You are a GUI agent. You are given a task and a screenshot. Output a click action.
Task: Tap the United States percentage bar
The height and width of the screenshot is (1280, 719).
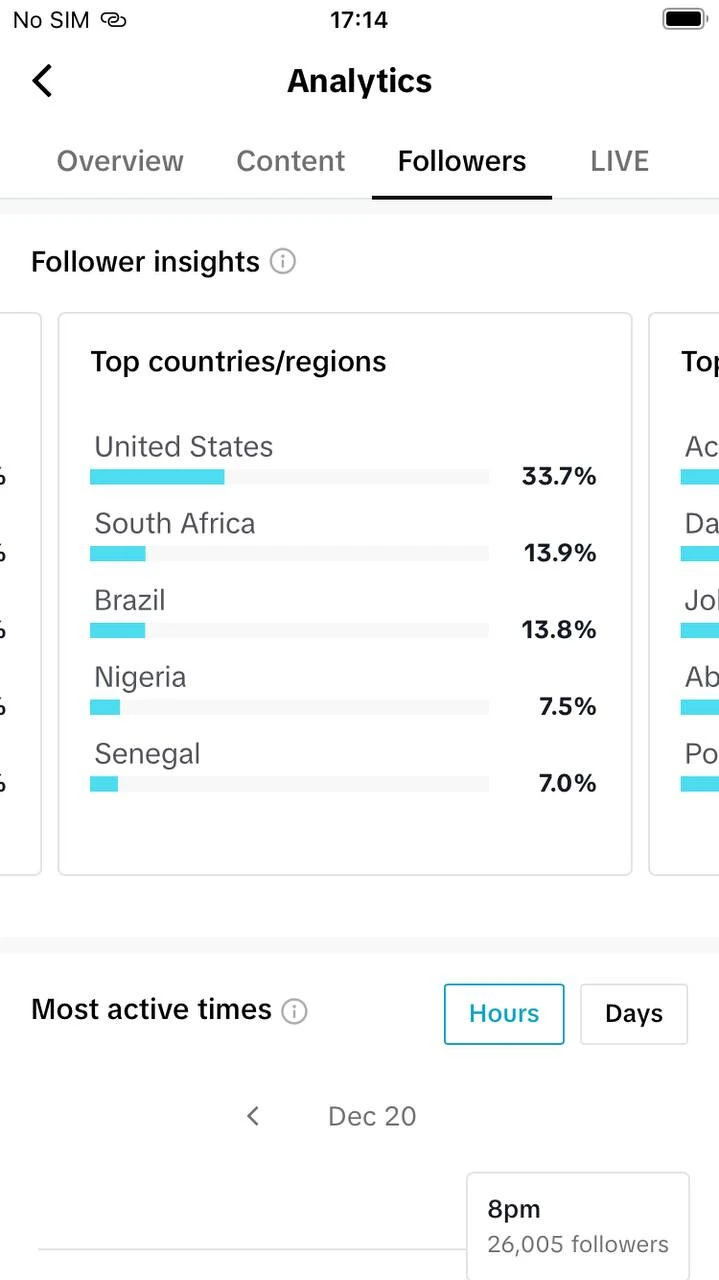point(290,477)
